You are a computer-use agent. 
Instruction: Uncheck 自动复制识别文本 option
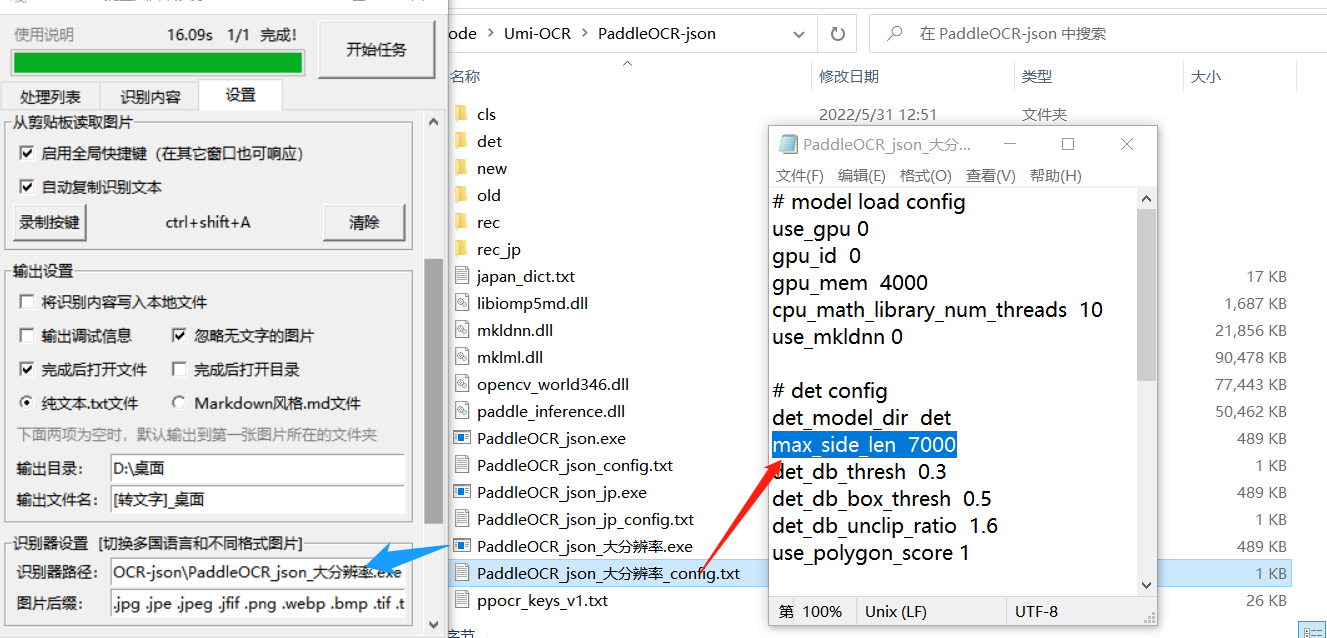point(27,187)
